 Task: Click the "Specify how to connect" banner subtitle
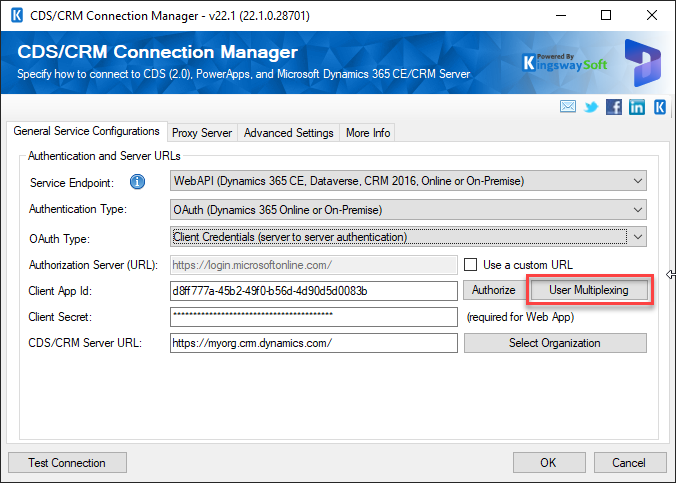244,74
